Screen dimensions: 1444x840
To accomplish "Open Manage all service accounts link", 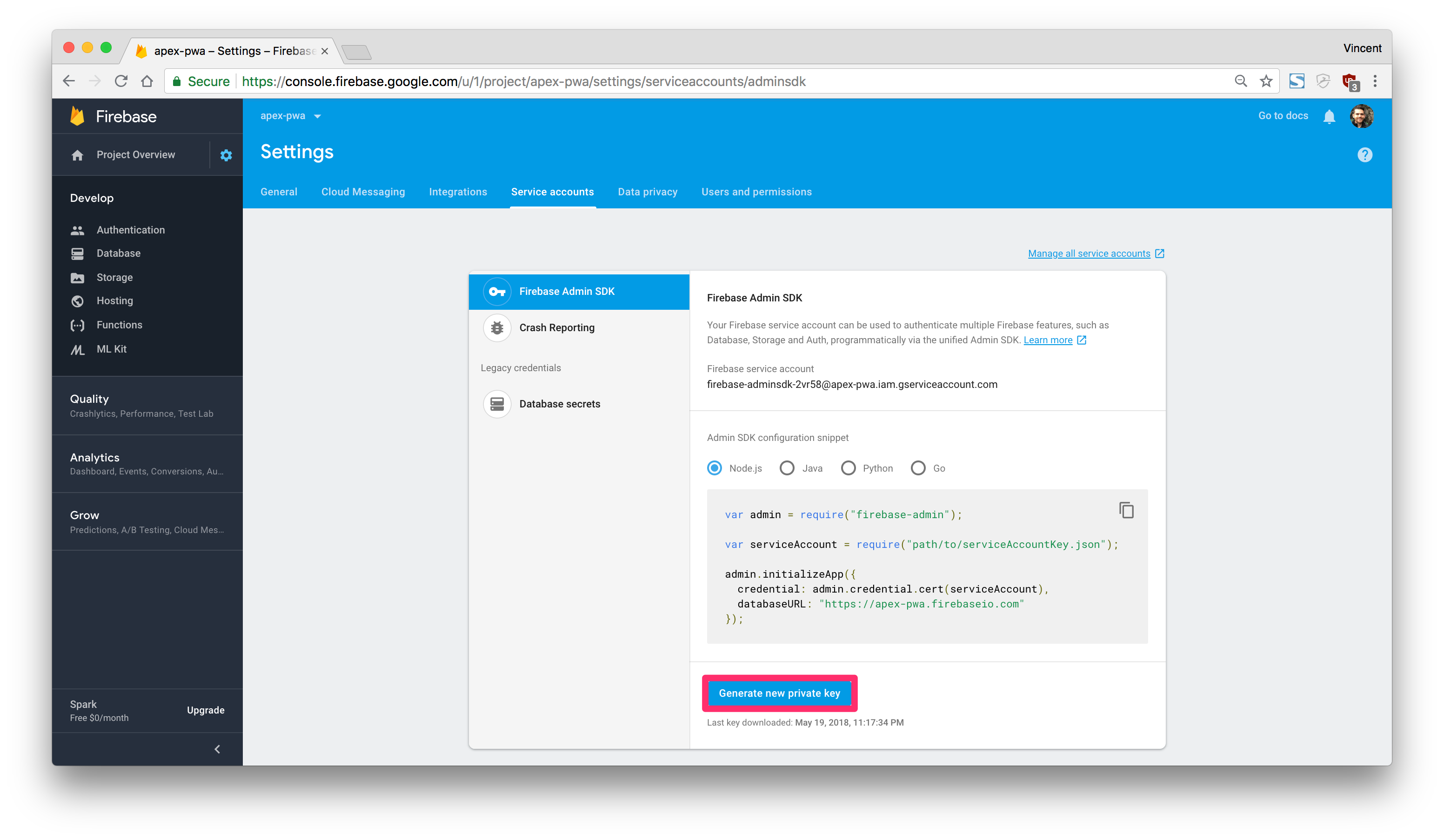I will click(x=1089, y=253).
